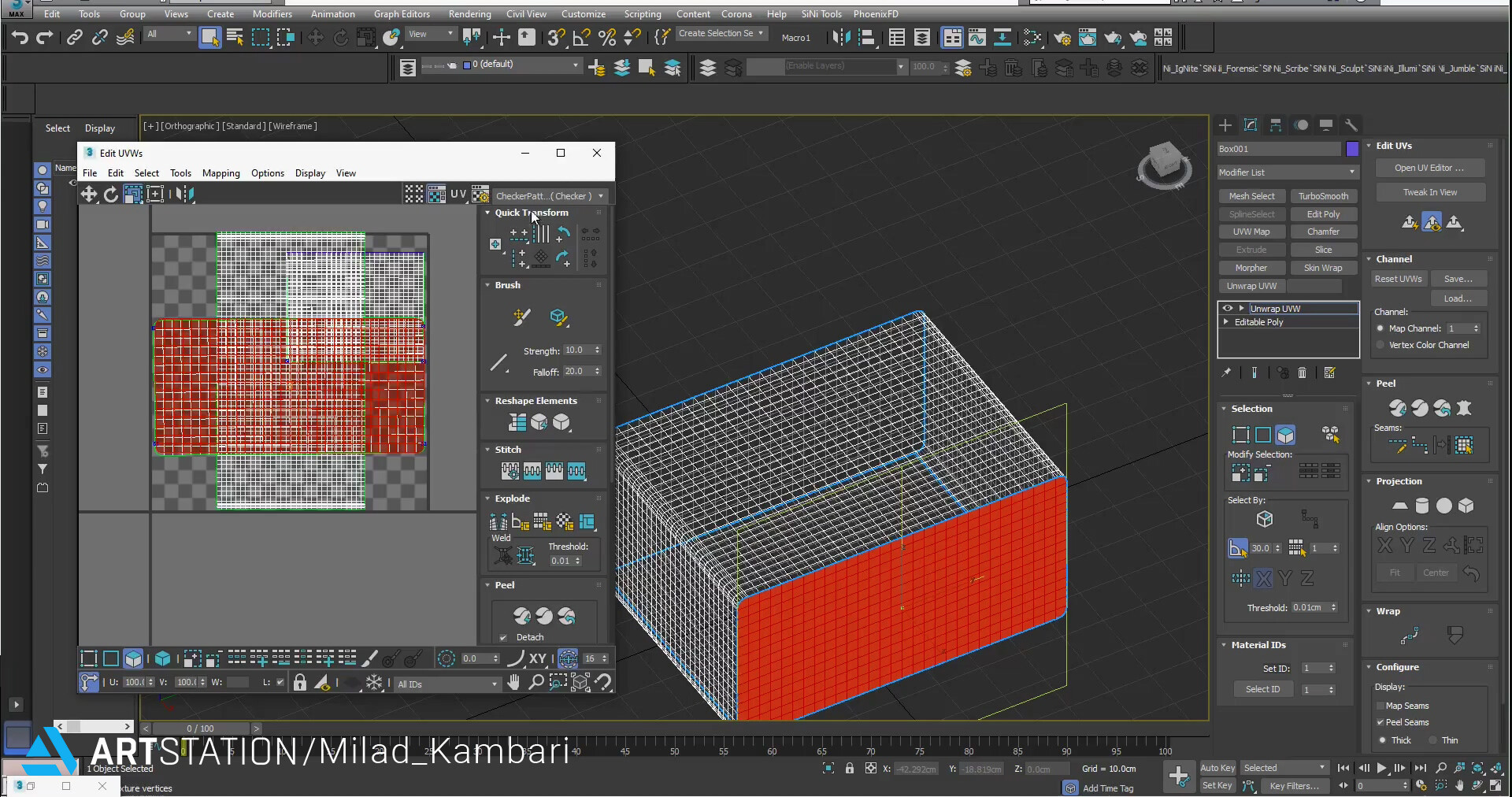This screenshot has height=797, width=1512.
Task: Open the Modify panel tab icon
Action: coord(1251,125)
